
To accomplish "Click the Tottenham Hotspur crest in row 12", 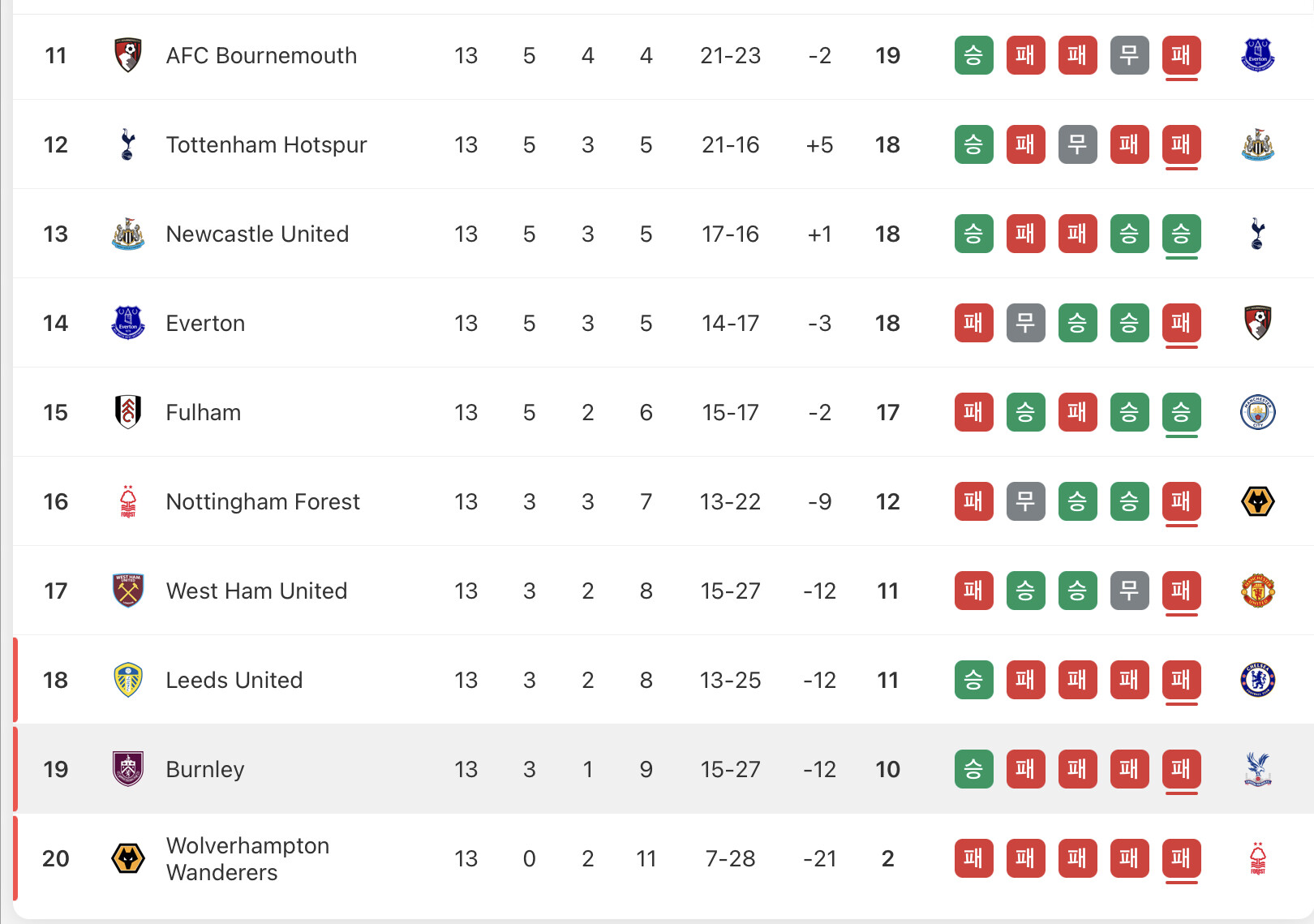I will tap(127, 144).
